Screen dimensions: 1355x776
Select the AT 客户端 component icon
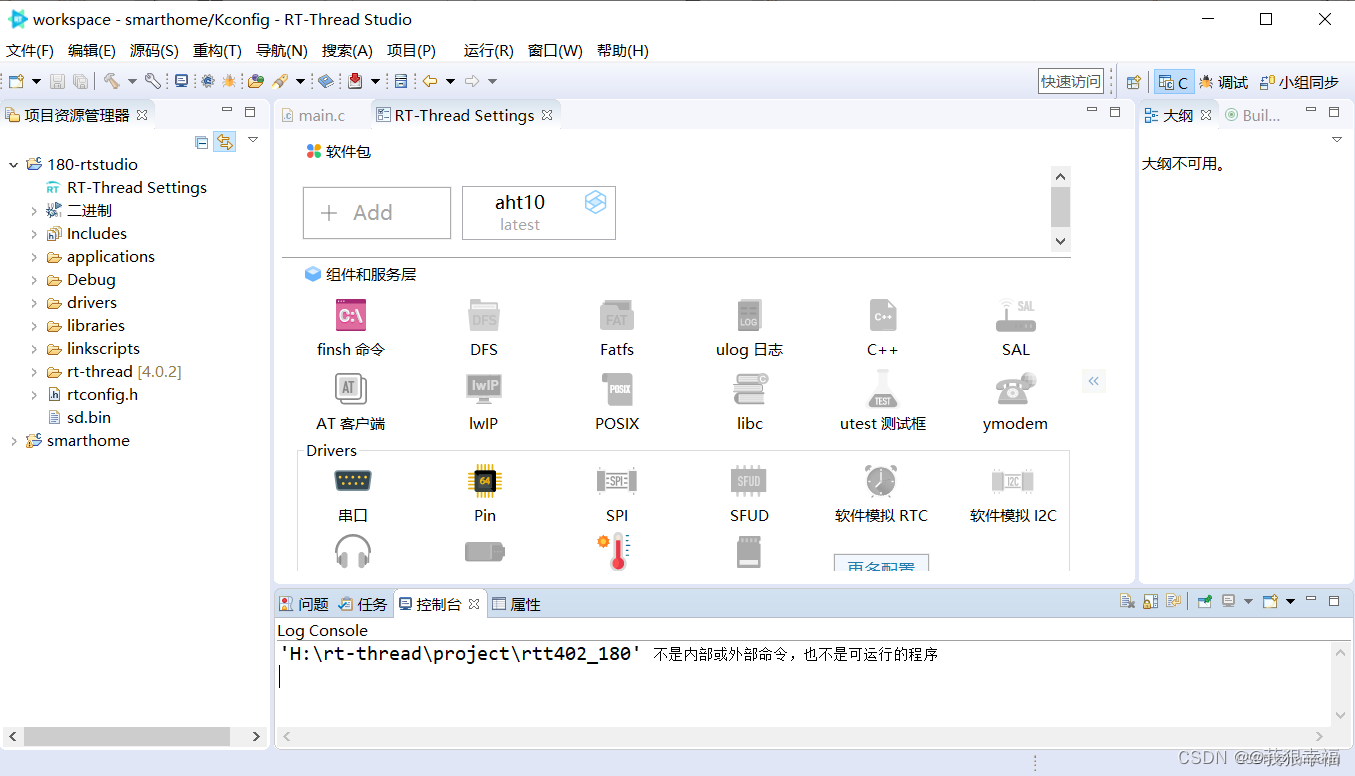351,388
